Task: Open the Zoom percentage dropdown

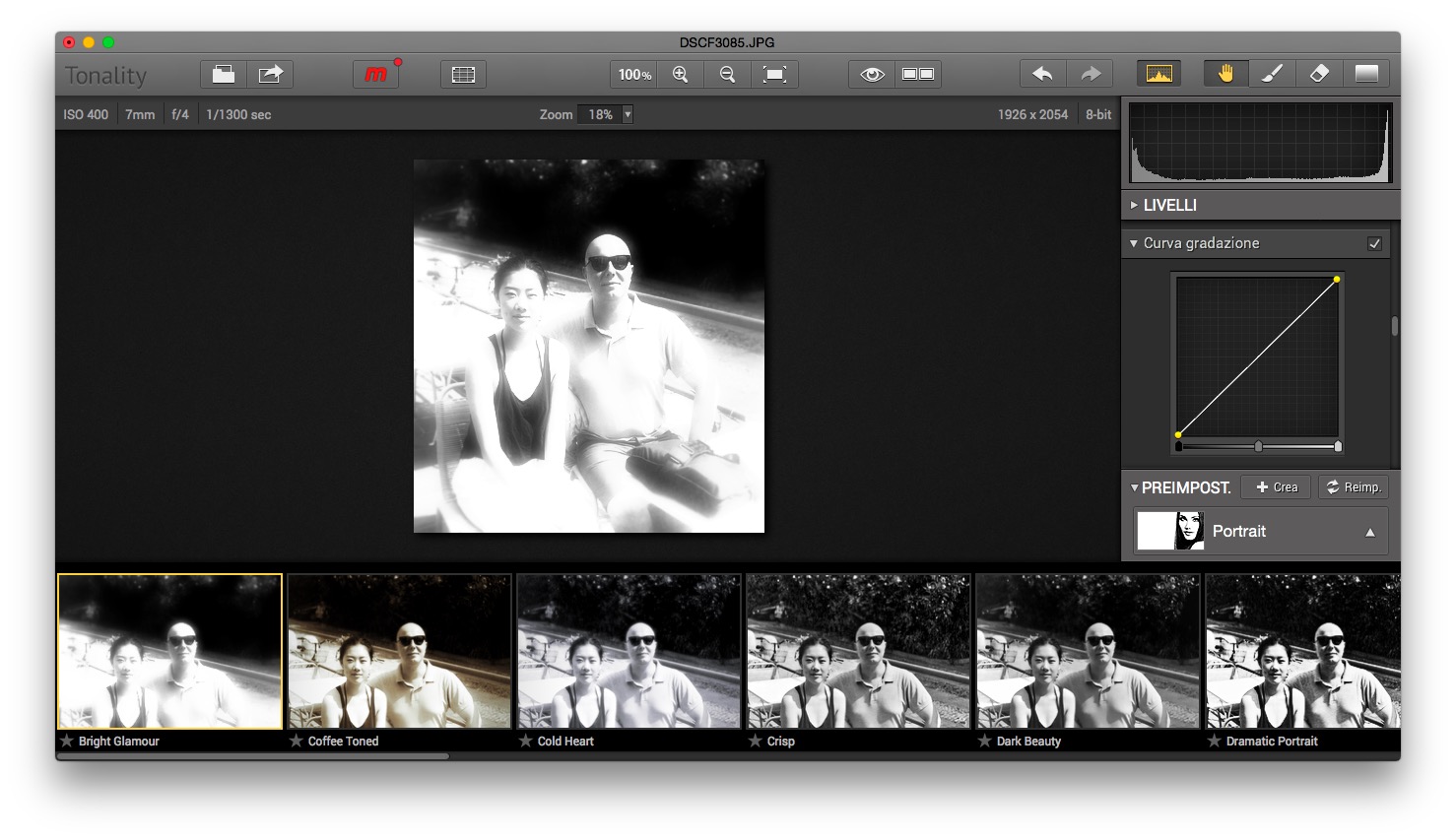Action: pos(628,114)
